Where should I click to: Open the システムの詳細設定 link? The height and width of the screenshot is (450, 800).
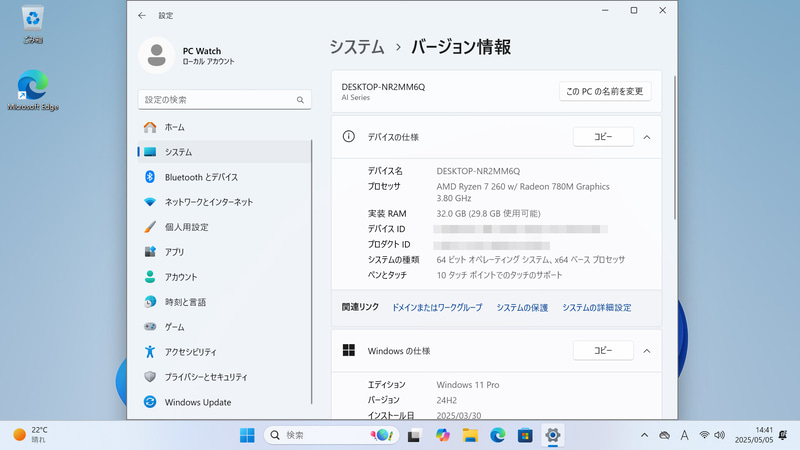point(596,308)
